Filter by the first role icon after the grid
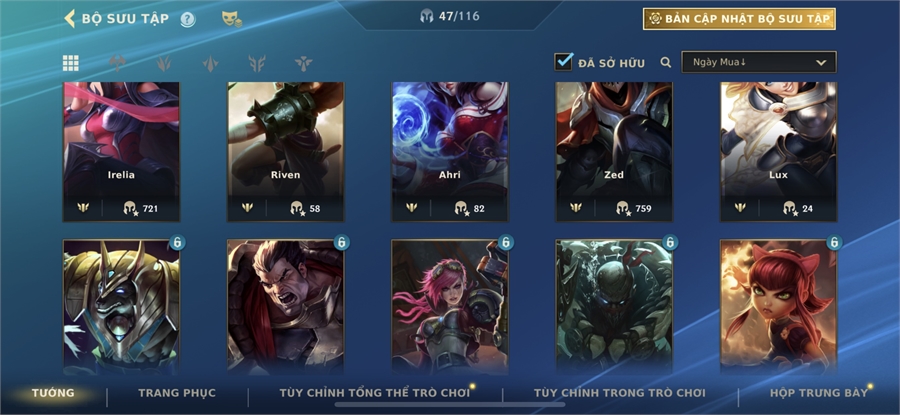900x415 pixels. tap(117, 63)
